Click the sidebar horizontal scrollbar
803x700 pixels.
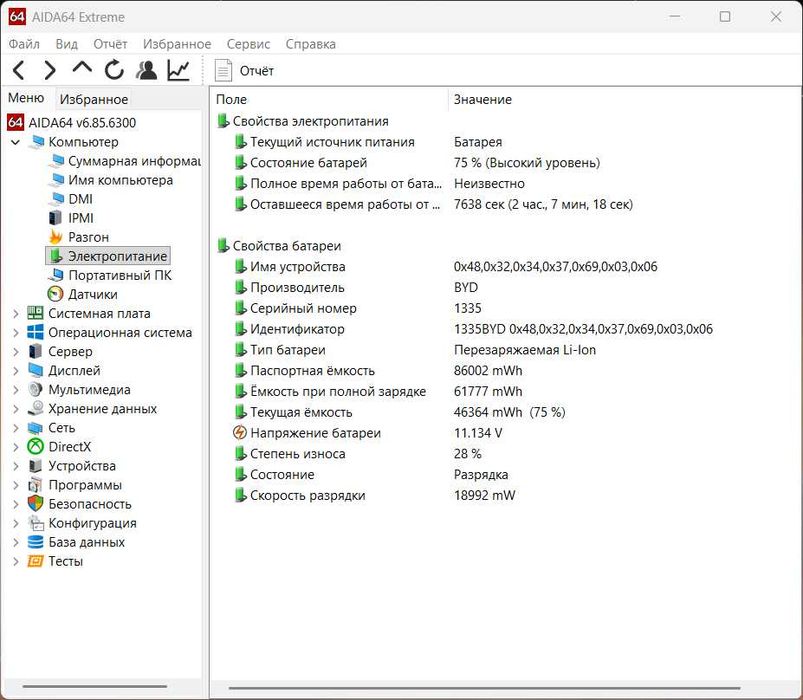[95, 686]
